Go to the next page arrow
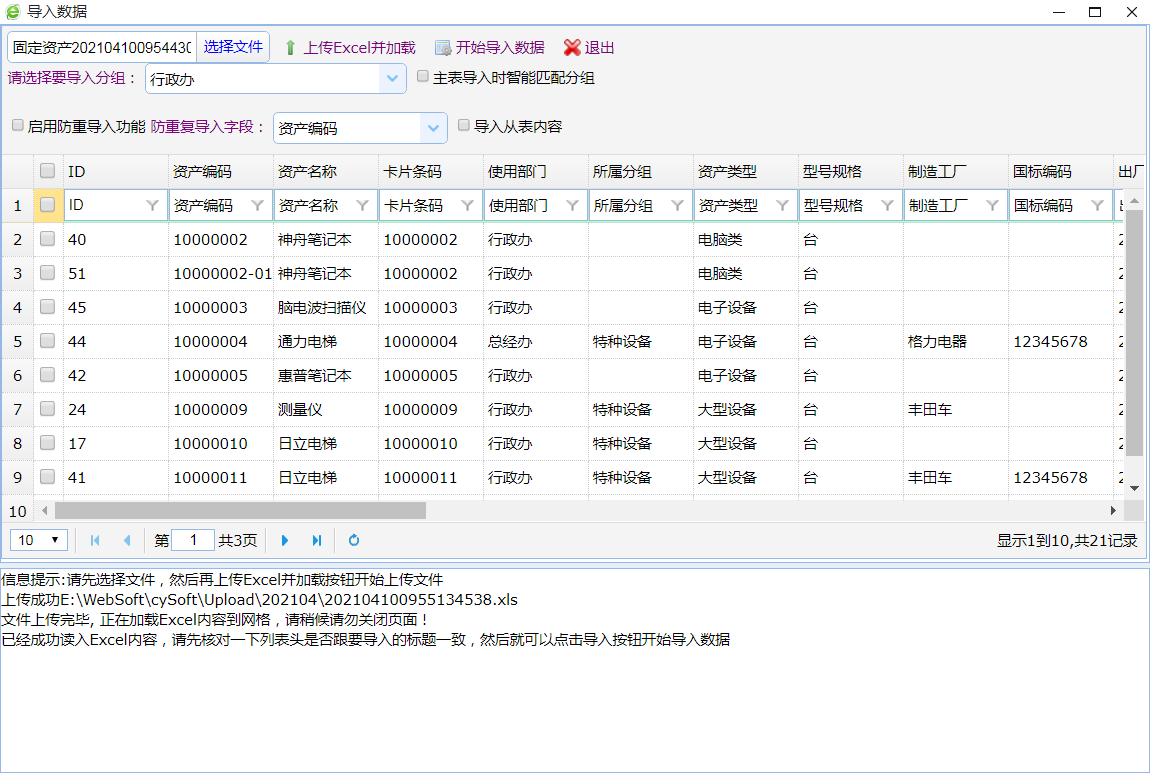This screenshot has width=1150, height=778. point(285,540)
